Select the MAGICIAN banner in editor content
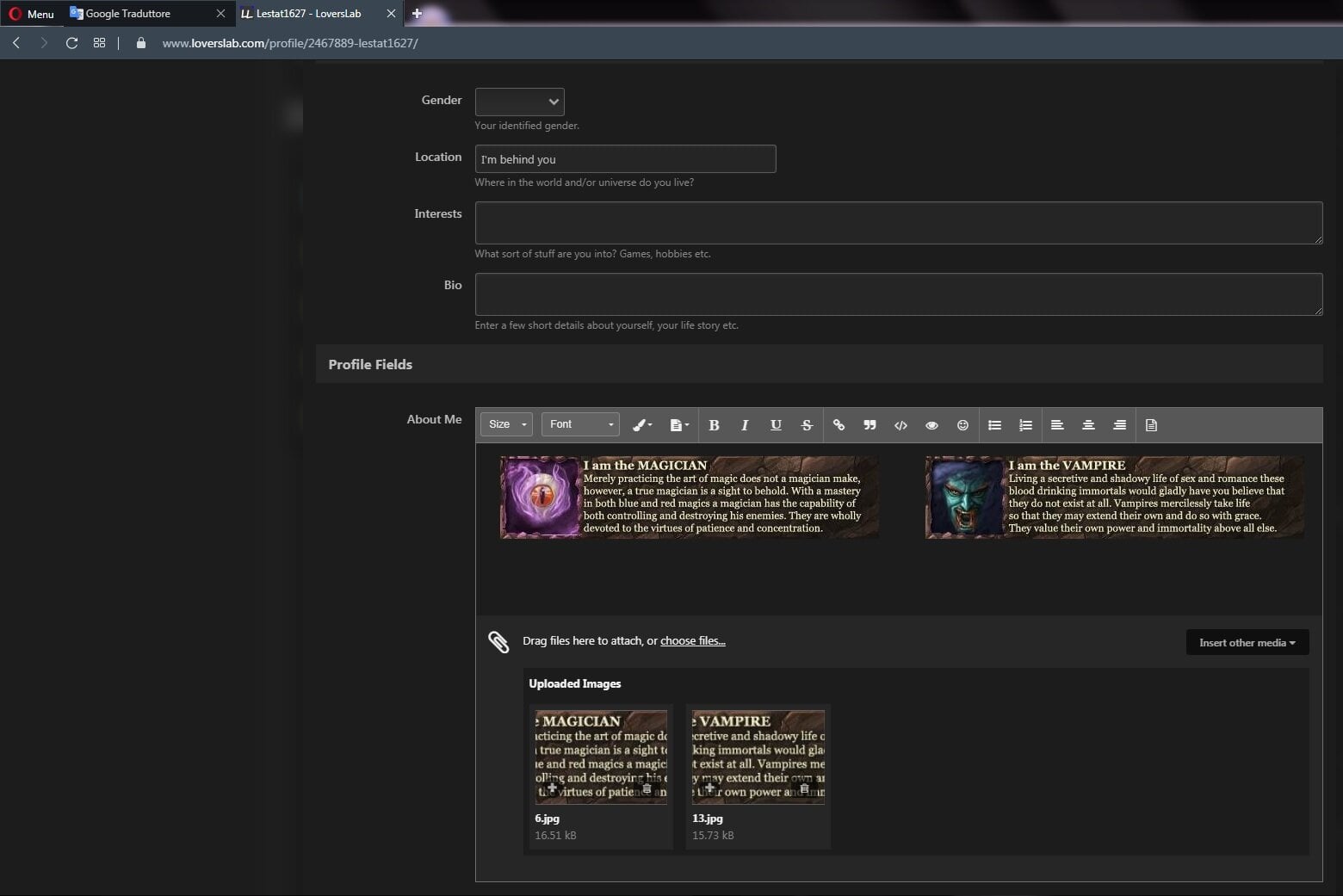Screen dimensions: 1343x896 click(690, 497)
